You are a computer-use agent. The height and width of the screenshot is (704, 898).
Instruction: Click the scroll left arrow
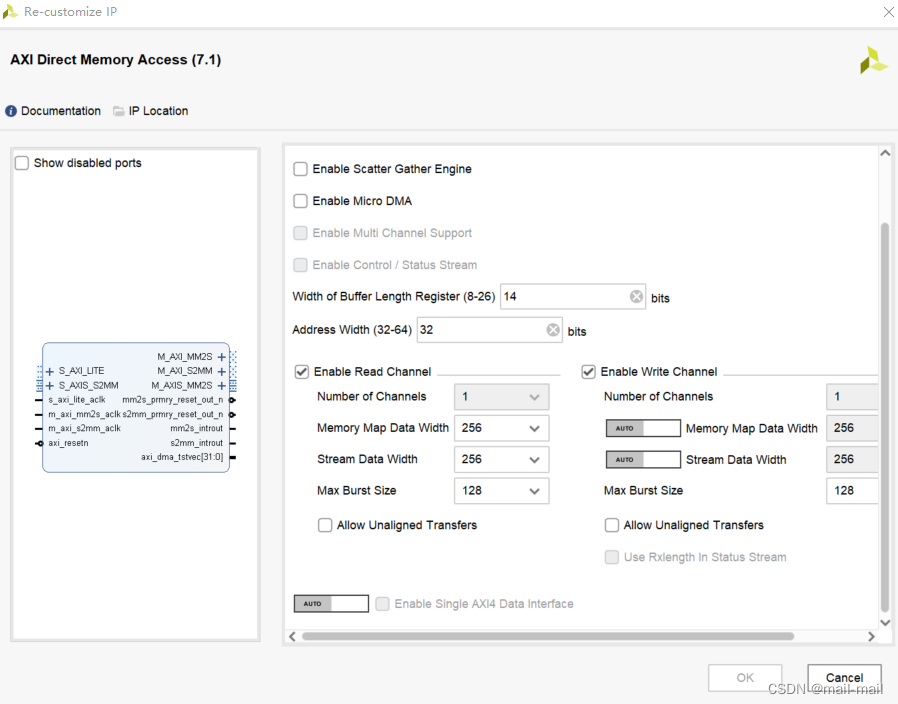tap(293, 636)
